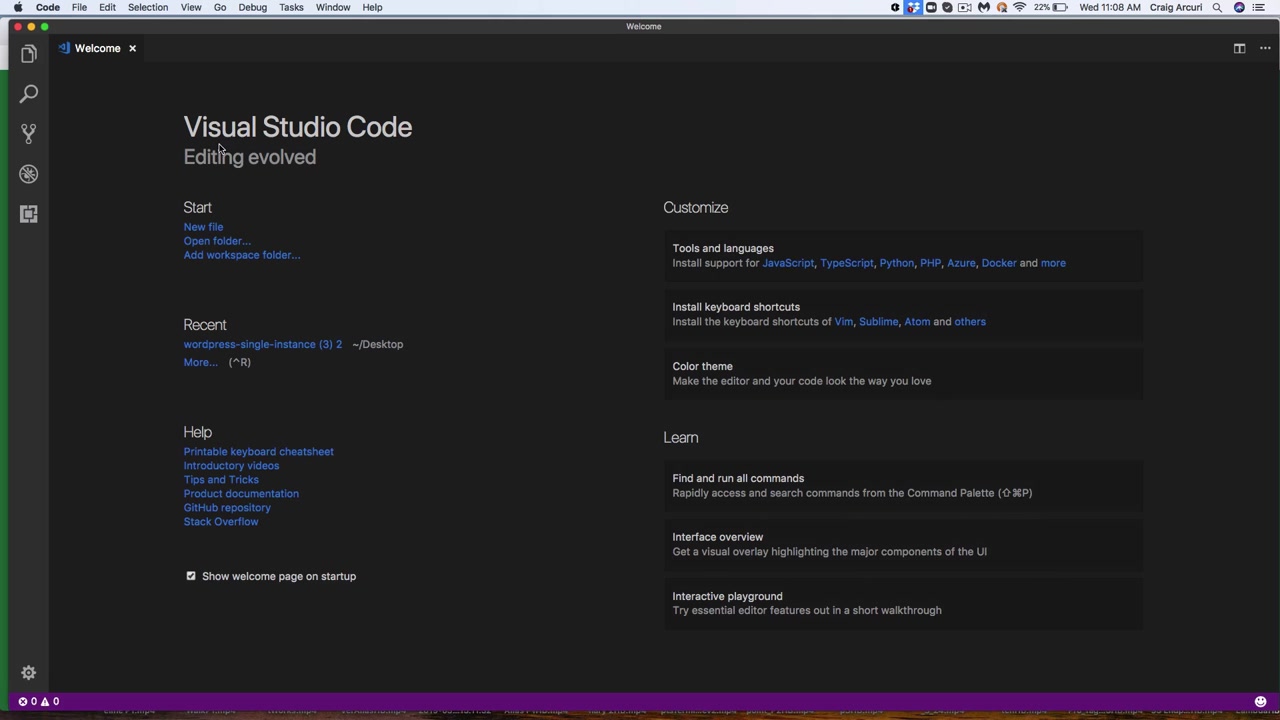Open Interactive playground walkthrough

click(727, 596)
